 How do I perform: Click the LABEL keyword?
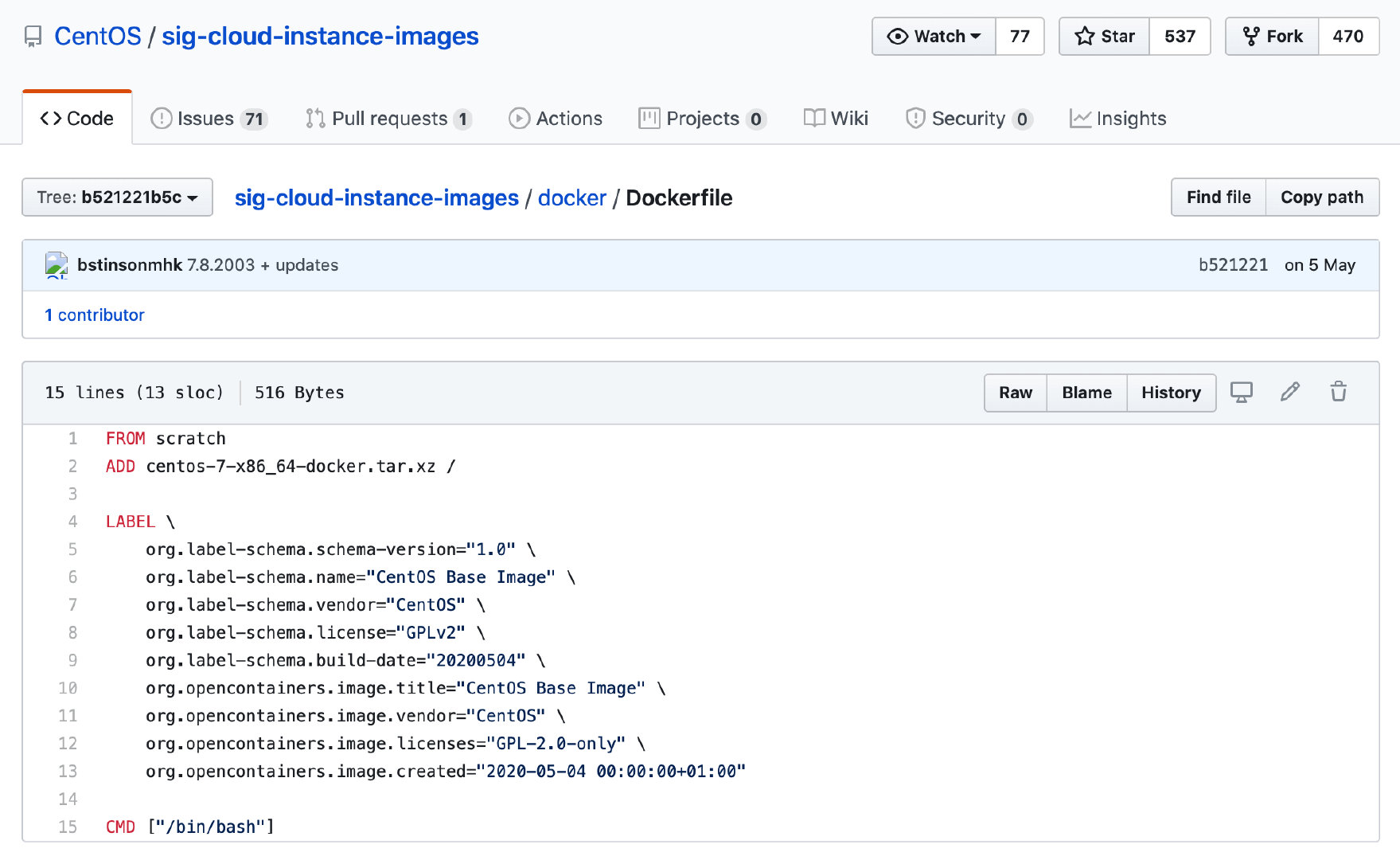131,522
